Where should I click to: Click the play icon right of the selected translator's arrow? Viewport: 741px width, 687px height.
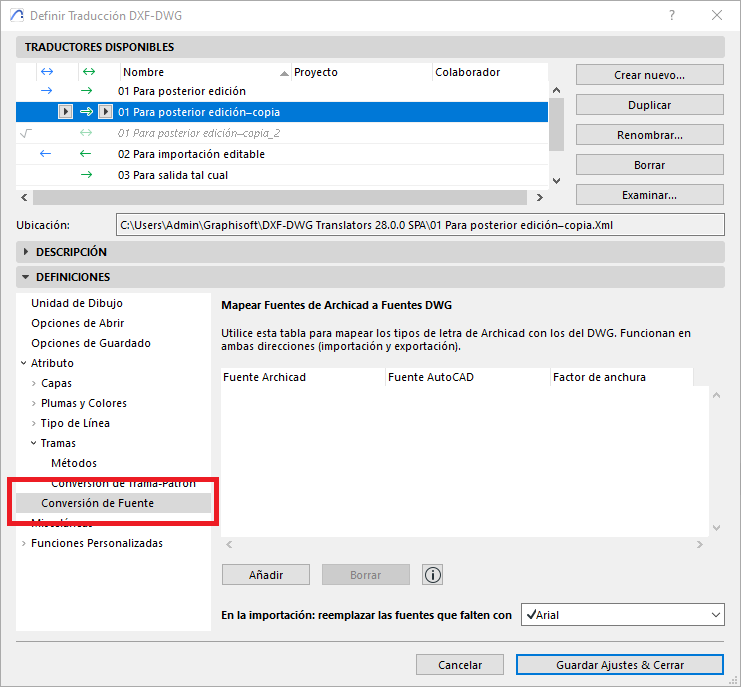click(x=105, y=112)
